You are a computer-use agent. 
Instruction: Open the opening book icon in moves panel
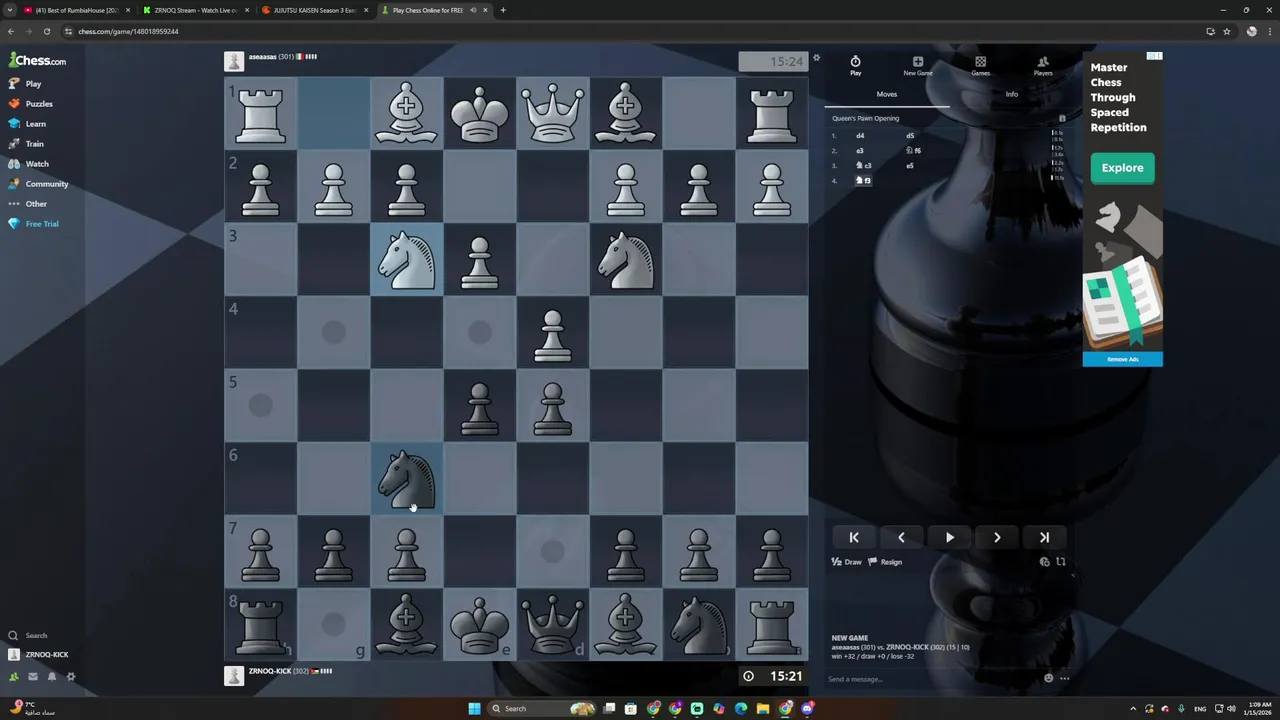pyautogui.click(x=1062, y=118)
